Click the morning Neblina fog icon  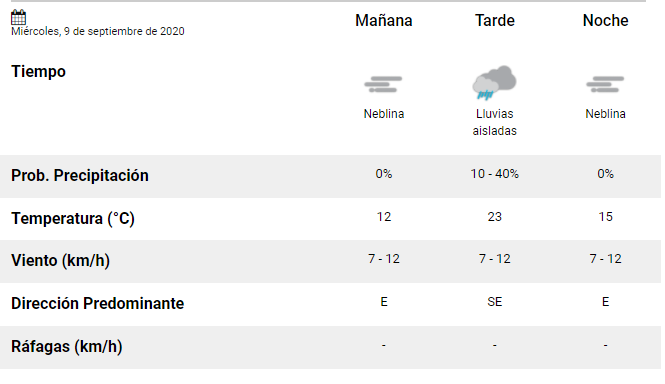[x=383, y=84]
